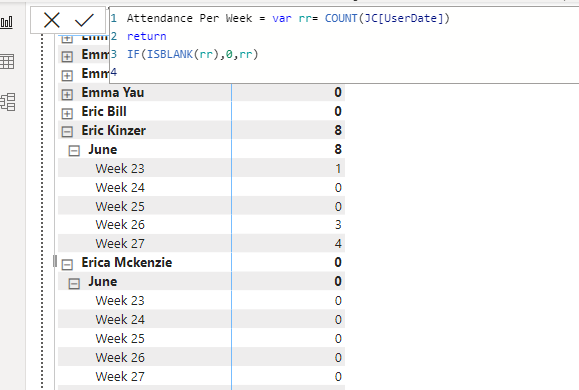The height and width of the screenshot is (390, 579).
Task: Select Week 26 under Erica Mckenzie
Action: pos(120,358)
